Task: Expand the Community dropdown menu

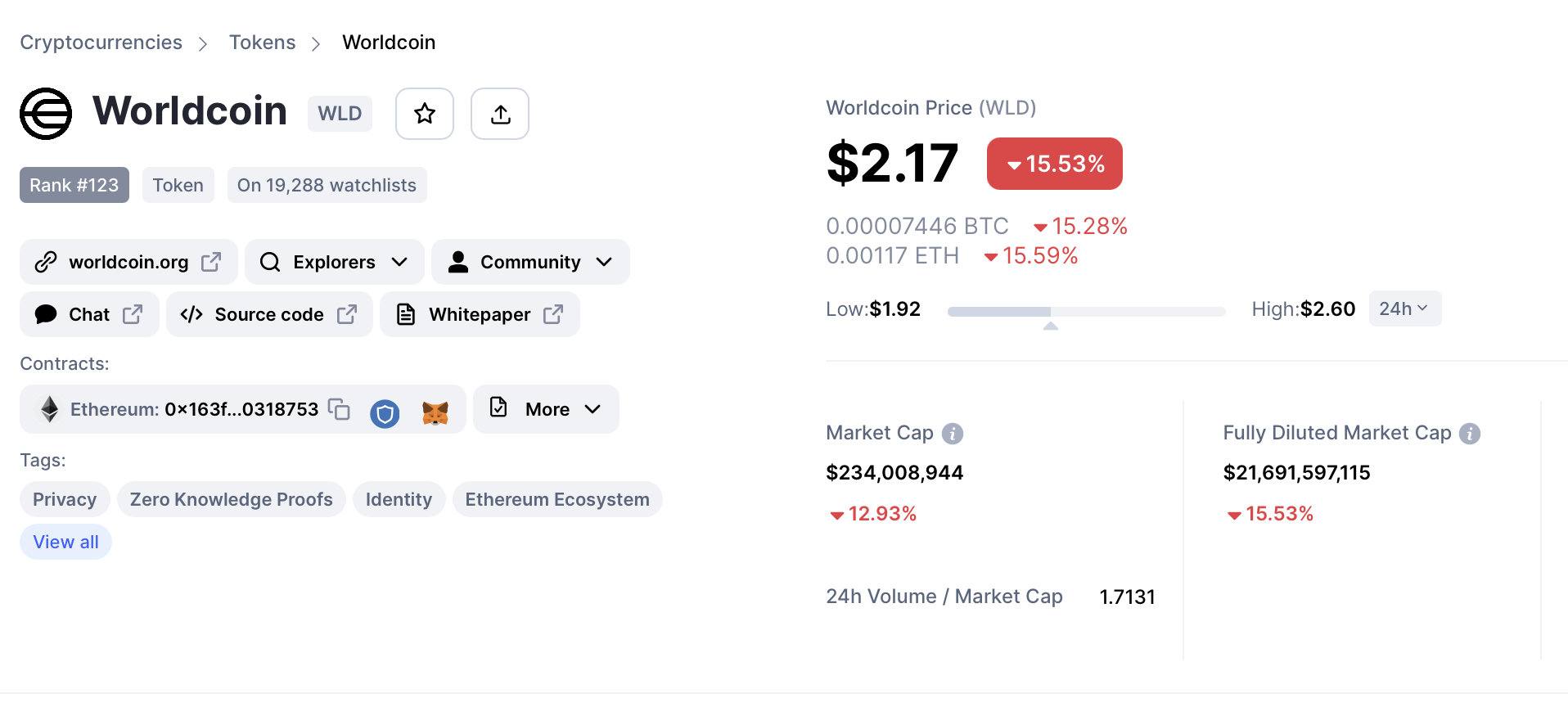Action: click(x=530, y=262)
